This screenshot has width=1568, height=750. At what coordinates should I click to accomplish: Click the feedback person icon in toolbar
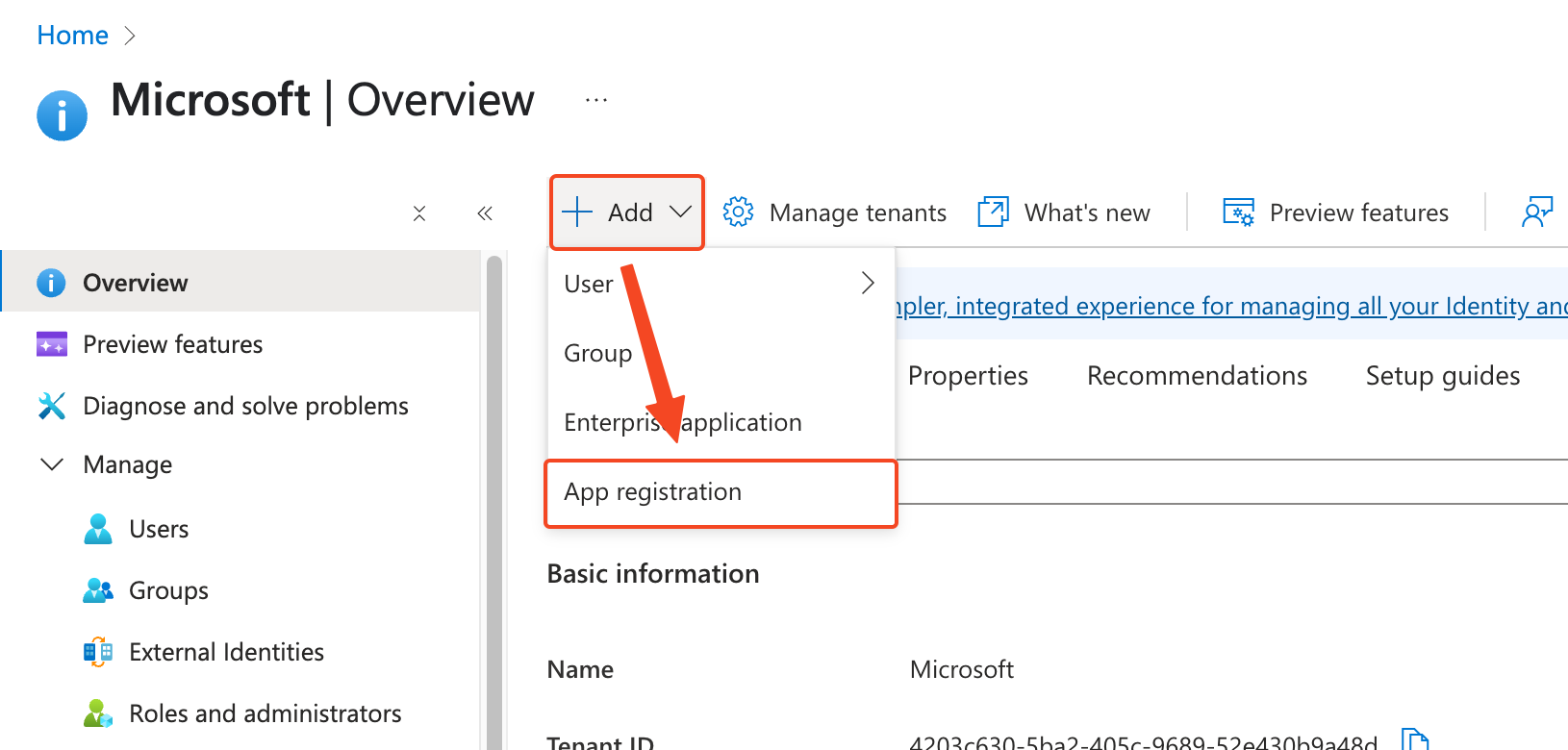tap(1536, 212)
